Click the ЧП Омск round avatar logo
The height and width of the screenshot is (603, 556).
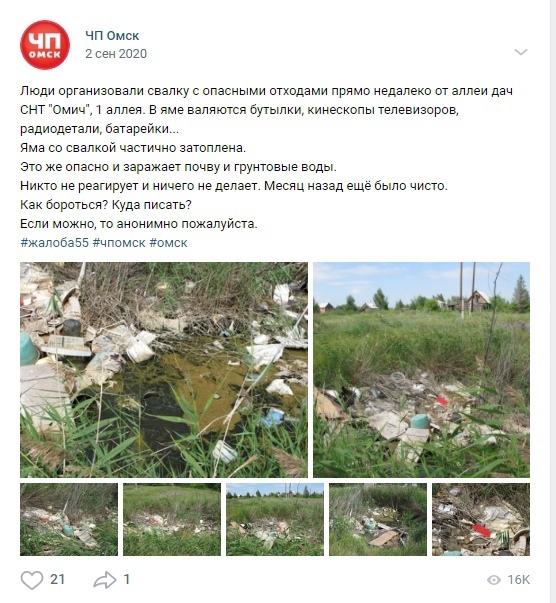[x=45, y=45]
